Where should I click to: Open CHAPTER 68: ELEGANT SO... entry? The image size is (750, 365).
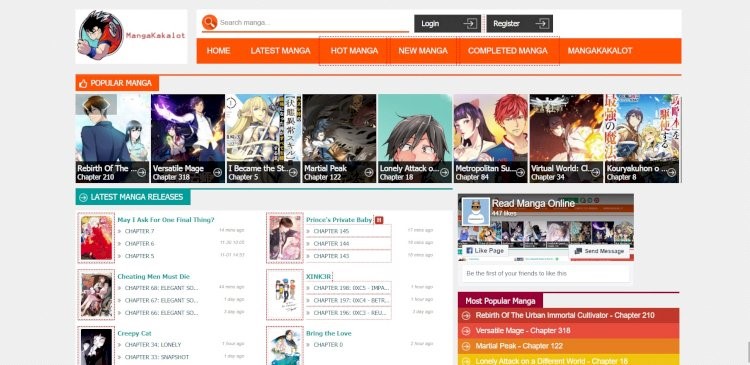161,288
